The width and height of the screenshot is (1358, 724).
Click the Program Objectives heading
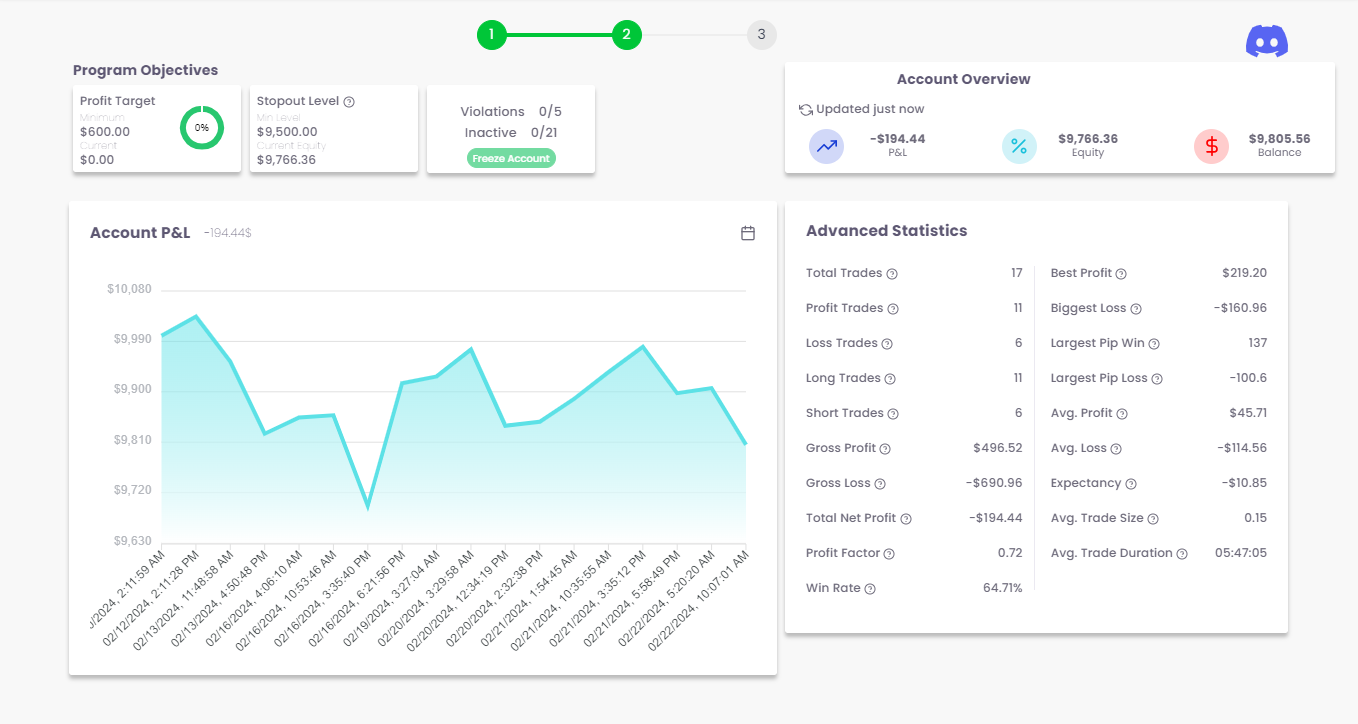coord(146,70)
